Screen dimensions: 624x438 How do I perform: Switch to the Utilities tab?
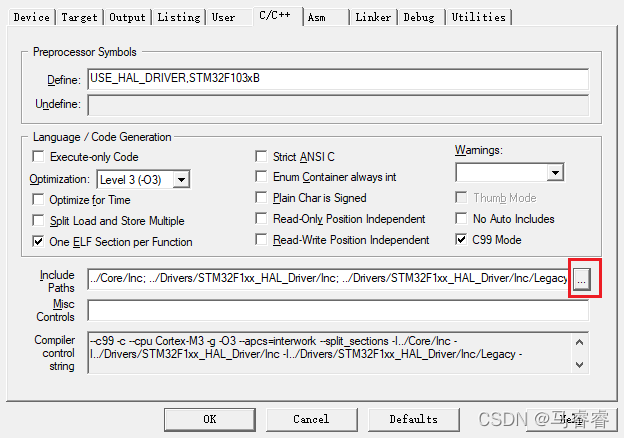click(479, 18)
